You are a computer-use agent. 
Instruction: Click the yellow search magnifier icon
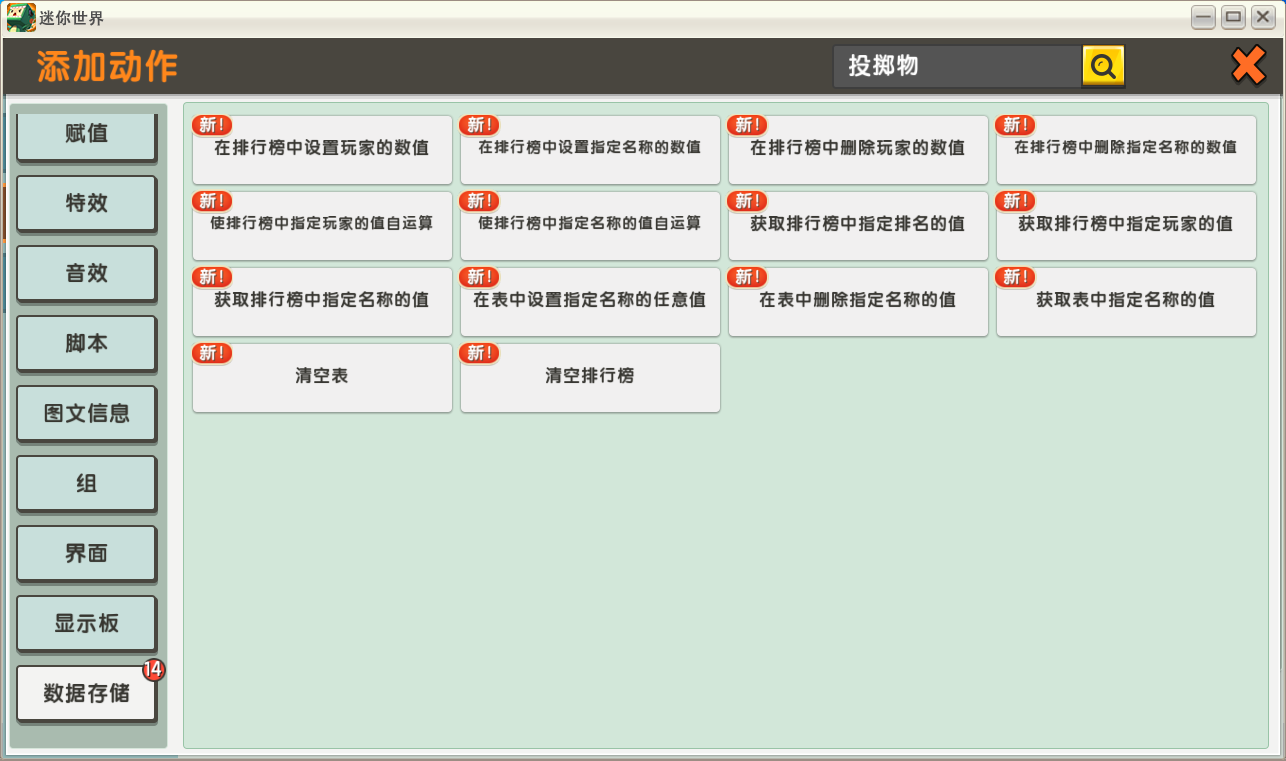(x=1103, y=67)
